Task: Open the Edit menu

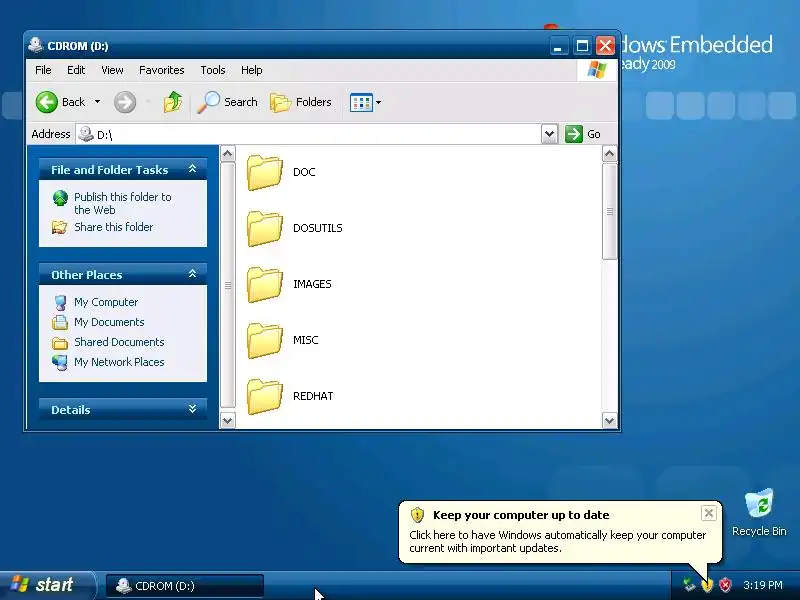Action: pos(76,70)
